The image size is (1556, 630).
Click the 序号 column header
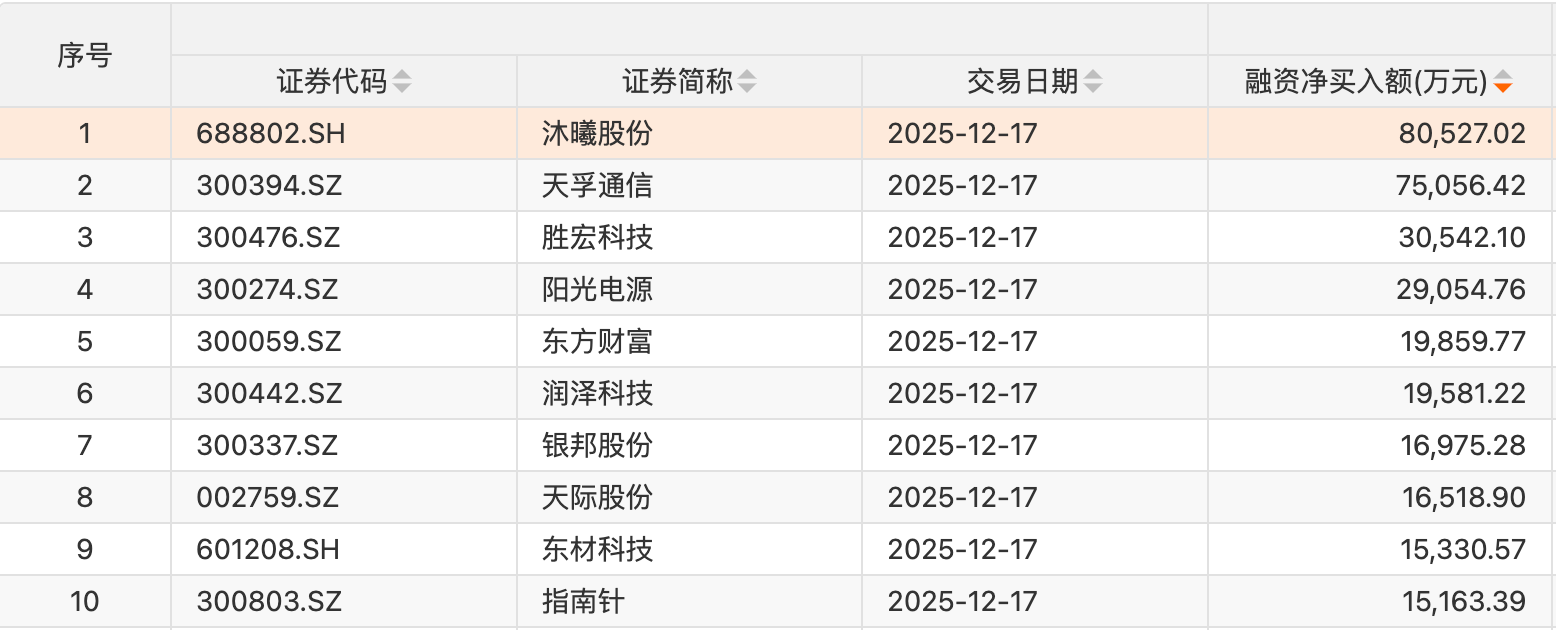85,56
